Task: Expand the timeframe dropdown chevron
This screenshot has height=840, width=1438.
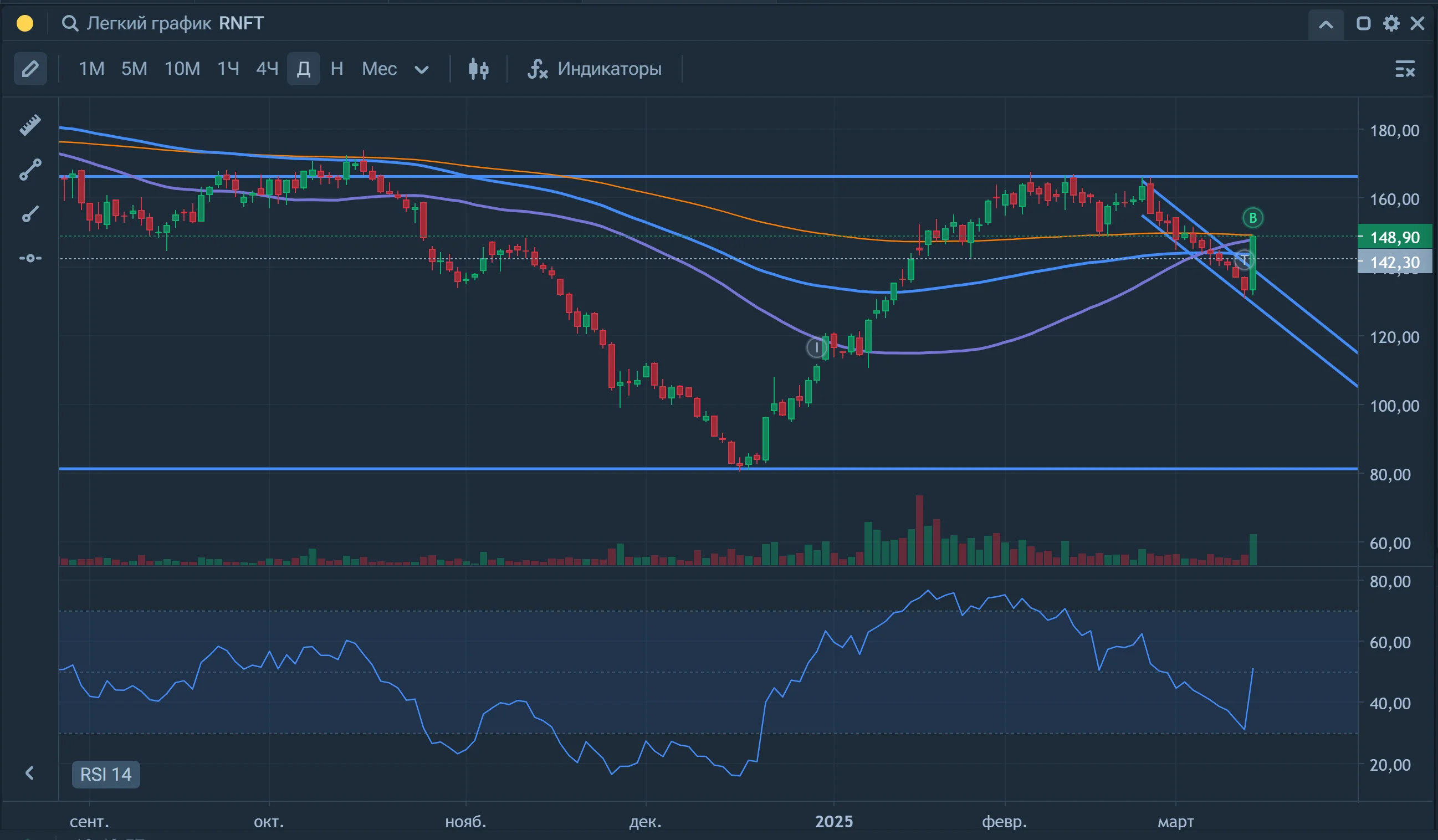Action: [x=422, y=70]
